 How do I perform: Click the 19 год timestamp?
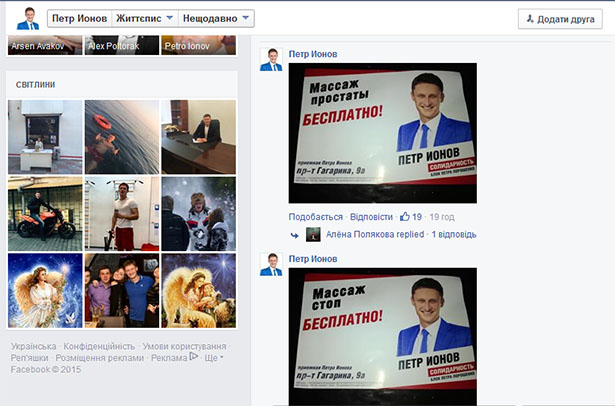442,217
